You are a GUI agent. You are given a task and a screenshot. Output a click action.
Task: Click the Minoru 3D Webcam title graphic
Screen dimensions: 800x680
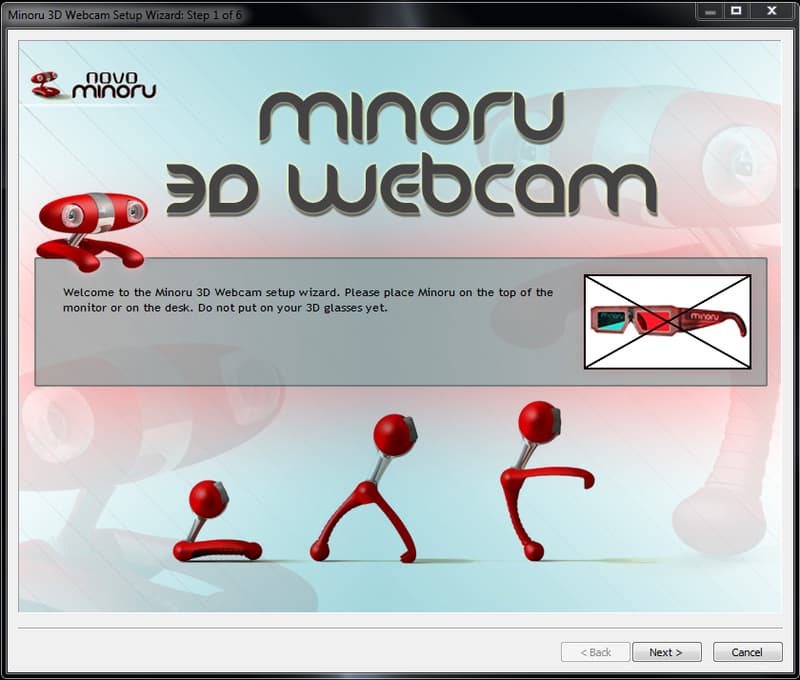pyautogui.click(x=411, y=153)
